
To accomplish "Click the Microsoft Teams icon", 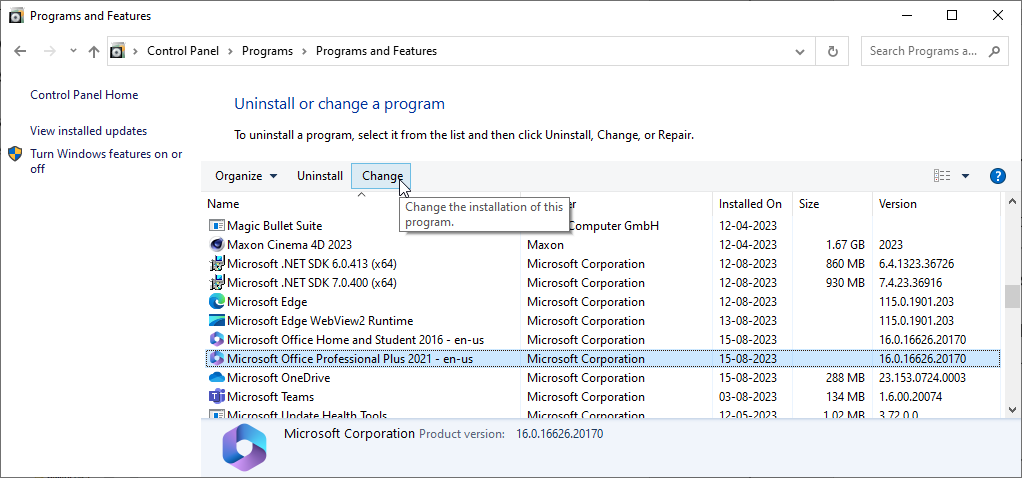I will click(x=216, y=396).
